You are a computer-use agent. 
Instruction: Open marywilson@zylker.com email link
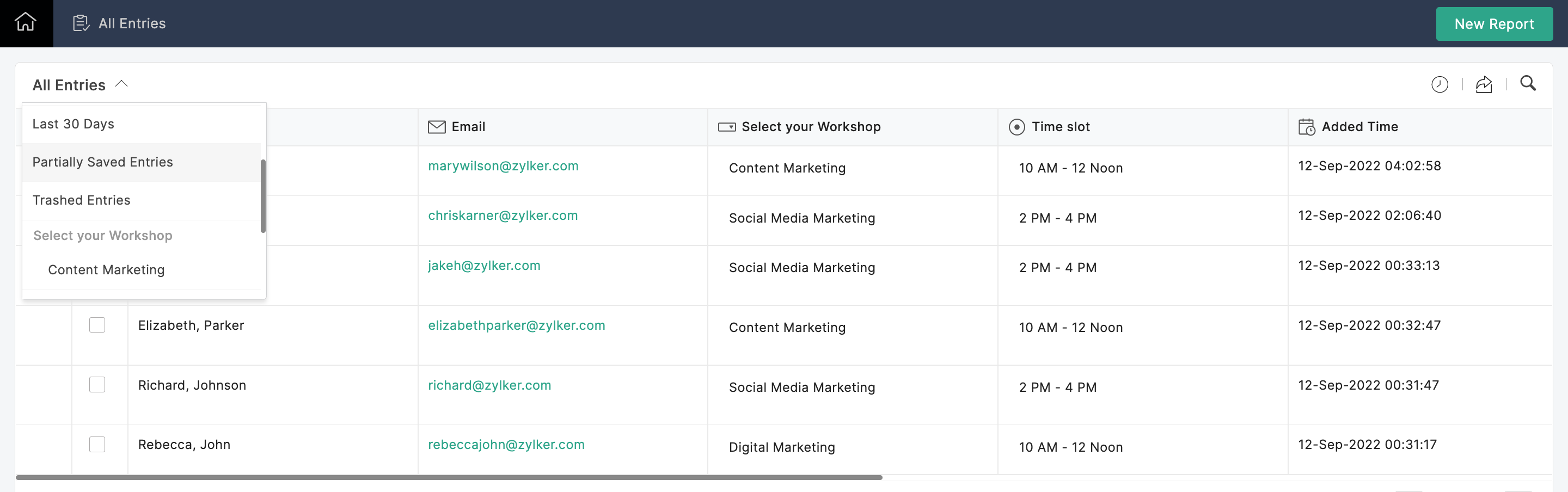(x=503, y=166)
